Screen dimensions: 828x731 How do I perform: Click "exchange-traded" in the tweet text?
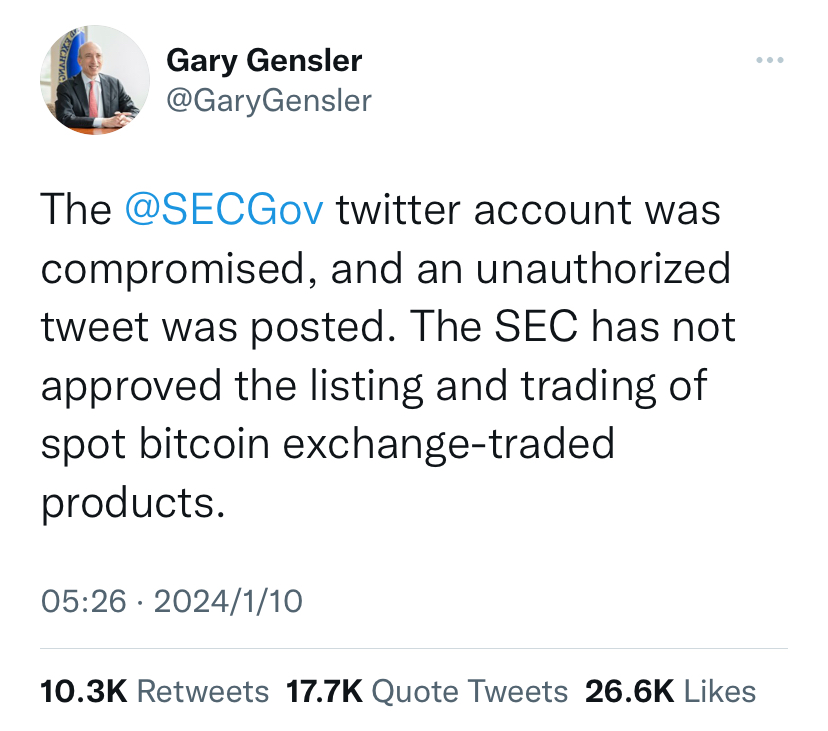pyautogui.click(x=449, y=443)
